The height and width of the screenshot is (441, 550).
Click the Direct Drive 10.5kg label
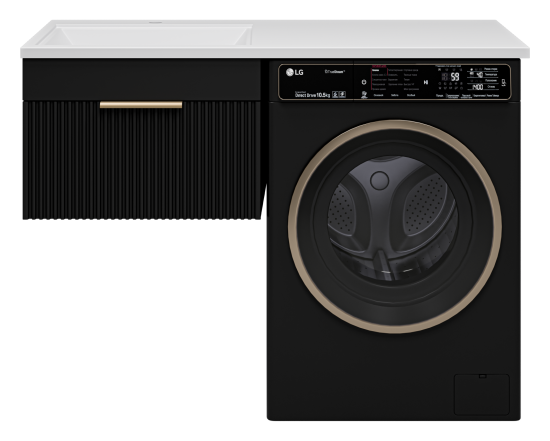click(312, 95)
